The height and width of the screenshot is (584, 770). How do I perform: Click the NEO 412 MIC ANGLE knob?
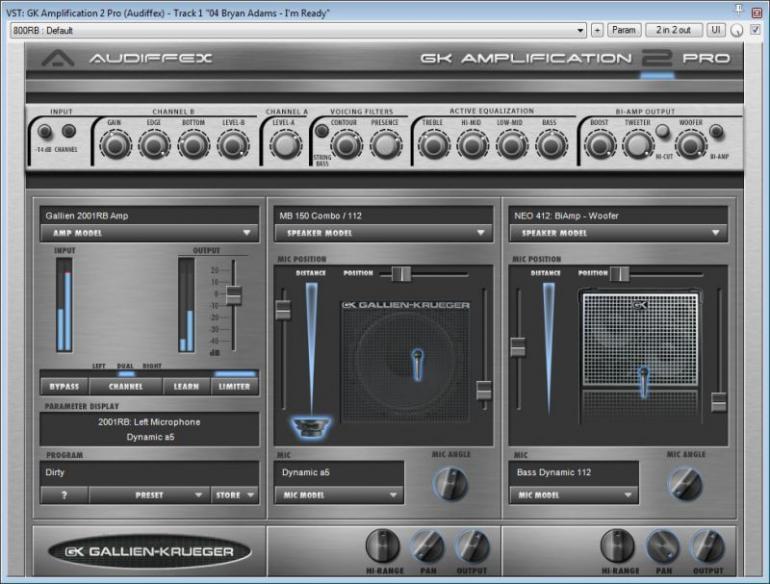685,483
